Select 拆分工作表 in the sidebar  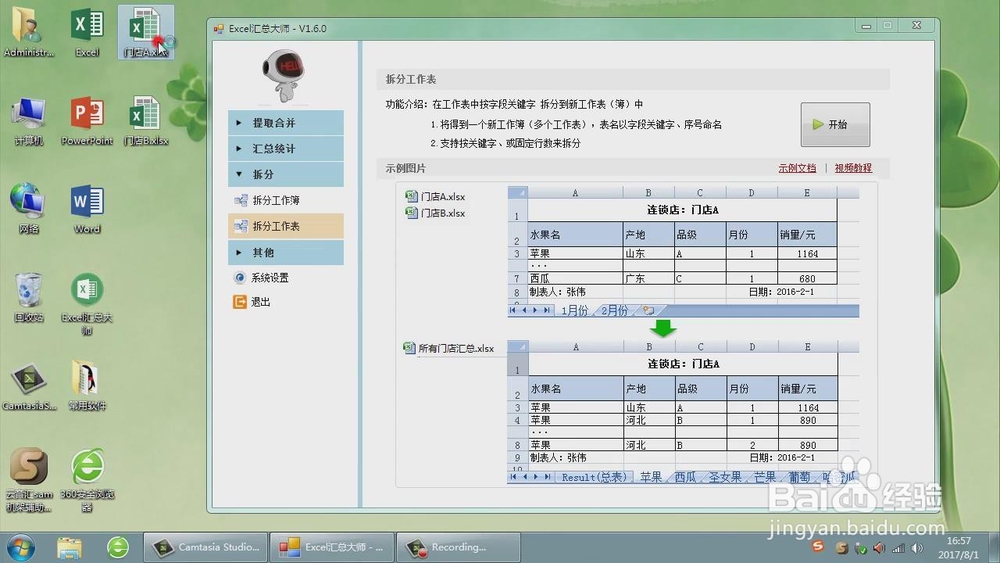pyautogui.click(x=286, y=226)
